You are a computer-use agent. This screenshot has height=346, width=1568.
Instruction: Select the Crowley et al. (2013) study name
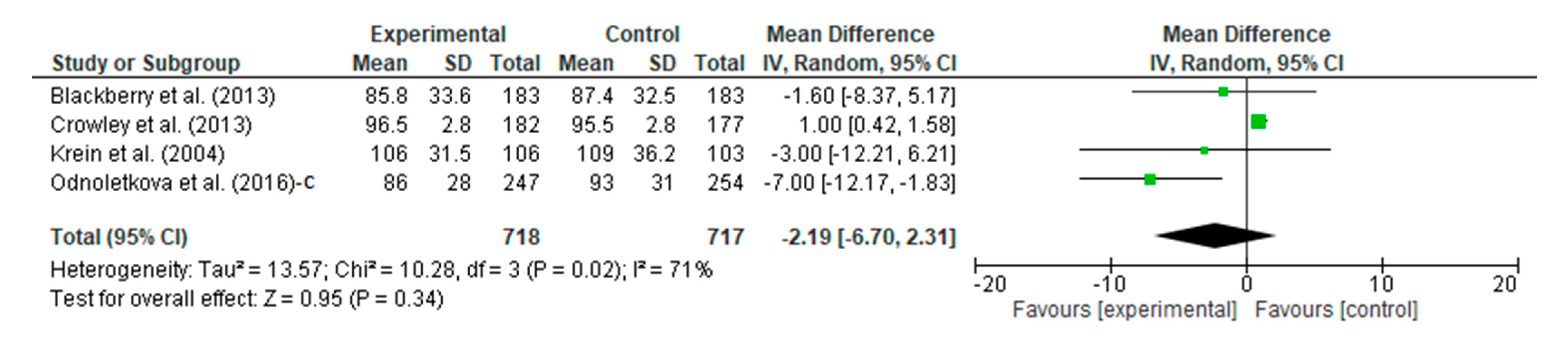tap(151, 125)
